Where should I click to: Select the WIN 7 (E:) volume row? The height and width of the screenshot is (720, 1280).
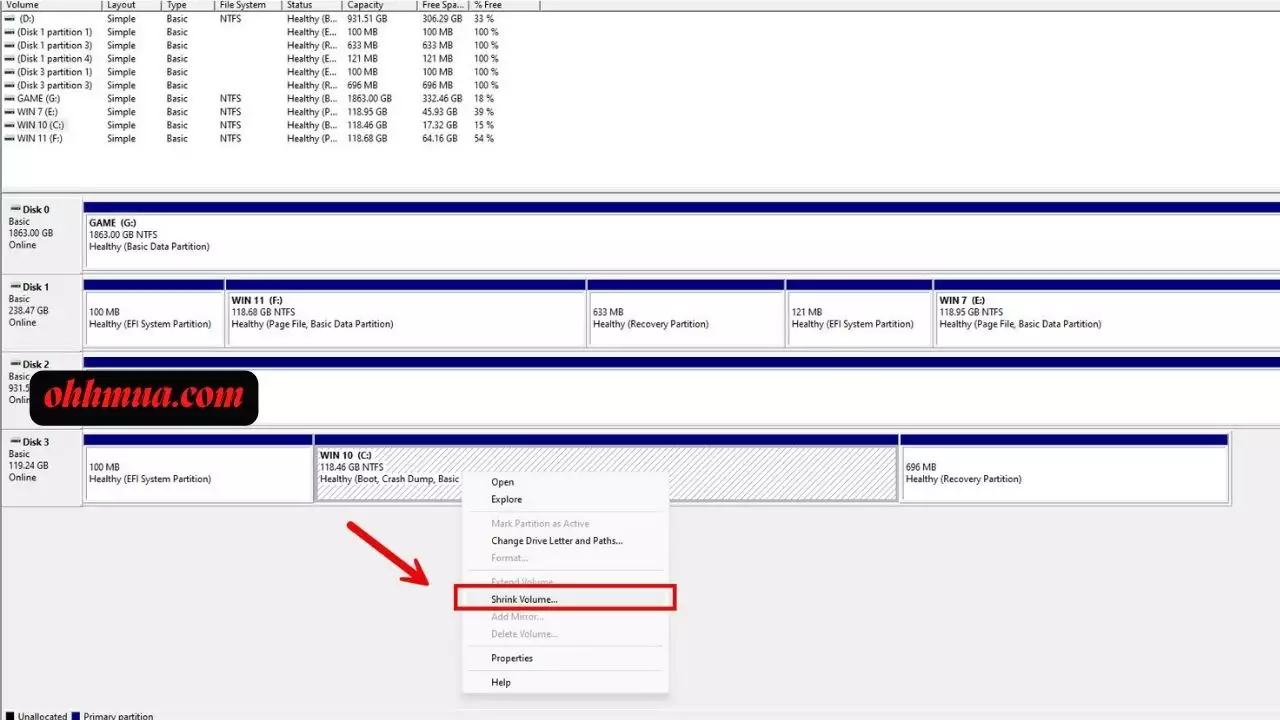pos(270,112)
